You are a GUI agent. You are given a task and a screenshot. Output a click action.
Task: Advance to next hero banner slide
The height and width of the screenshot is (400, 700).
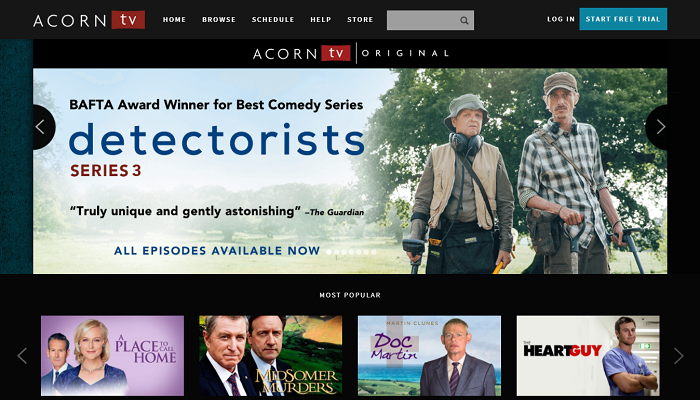point(658,127)
